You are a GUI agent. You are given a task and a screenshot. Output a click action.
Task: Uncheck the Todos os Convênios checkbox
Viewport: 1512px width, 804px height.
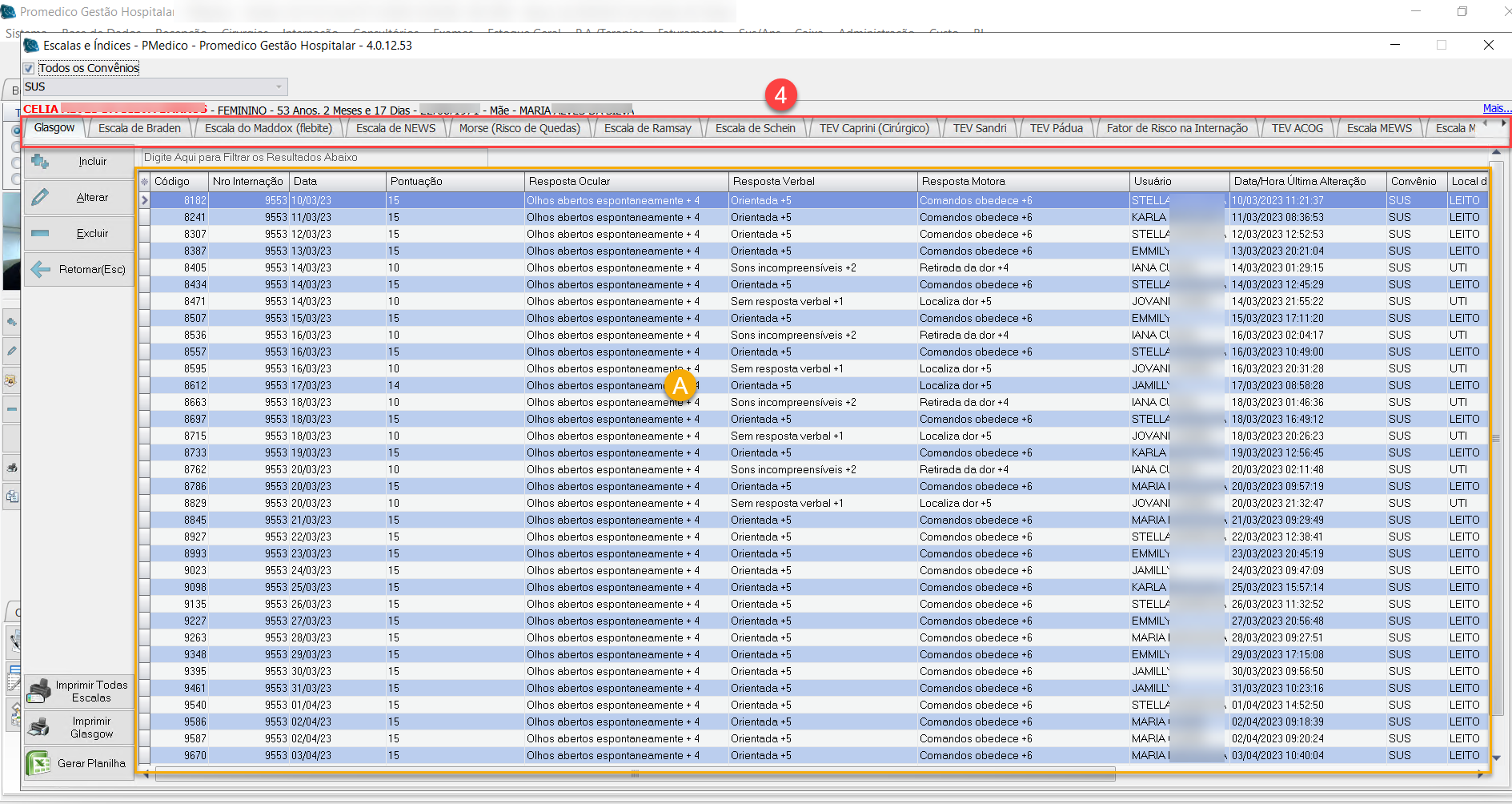click(x=29, y=69)
